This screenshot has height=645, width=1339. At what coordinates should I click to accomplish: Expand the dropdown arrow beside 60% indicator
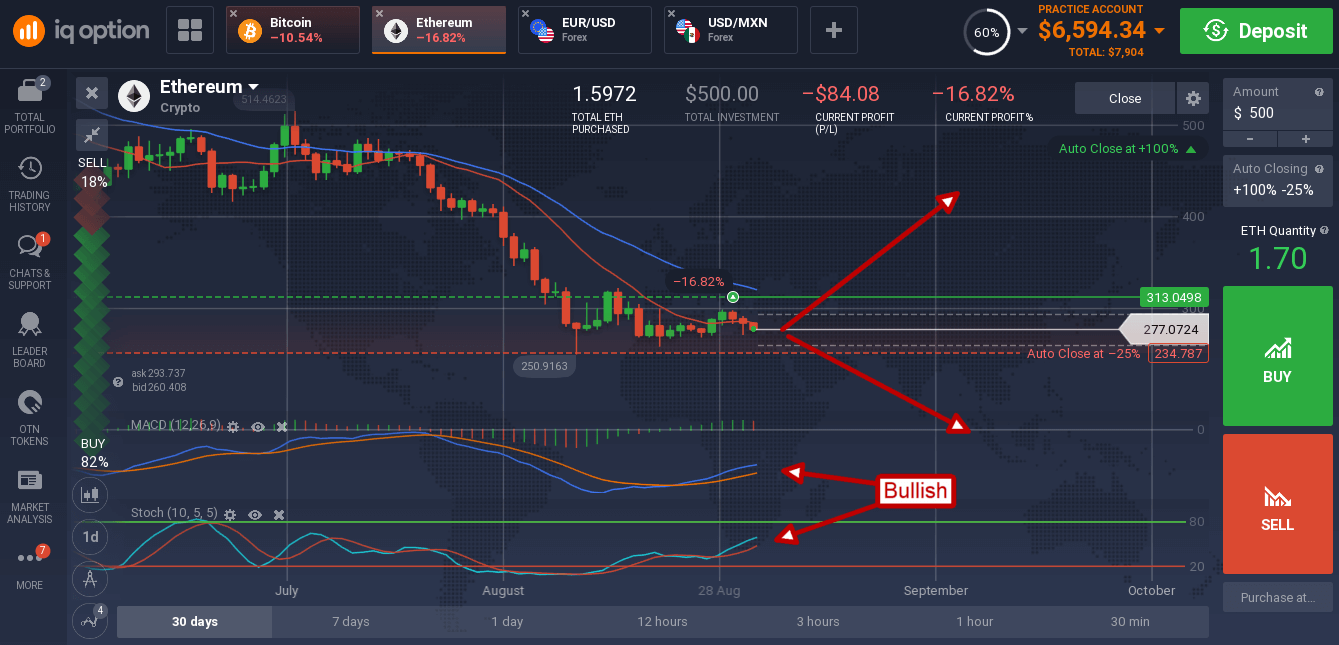(x=1022, y=31)
